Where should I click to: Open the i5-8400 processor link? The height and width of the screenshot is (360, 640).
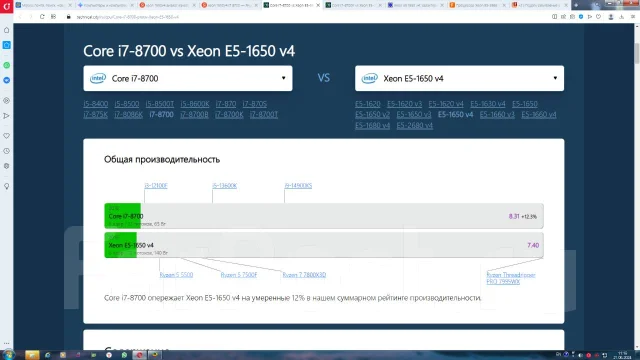(x=96, y=104)
